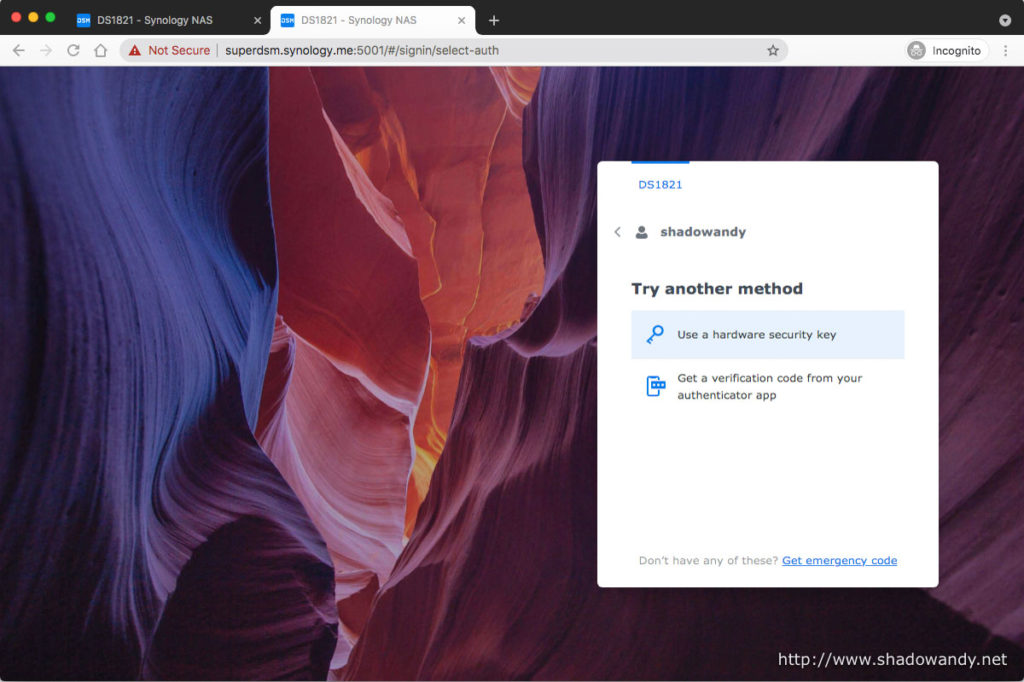Open Chrome three-dot menu
The height and width of the screenshot is (682, 1024).
pyautogui.click(x=1005, y=50)
